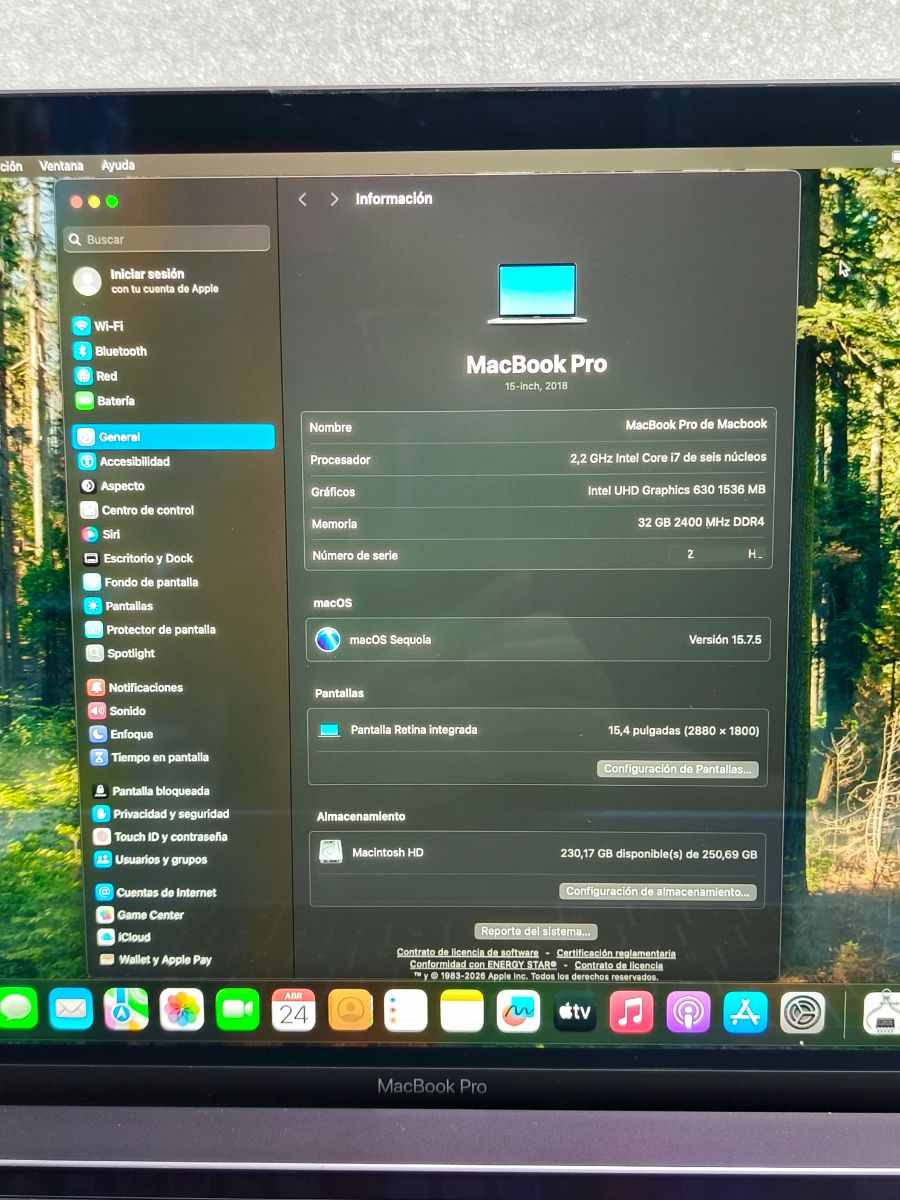Open Wi-Fi settings in the sidebar
900x1200 pixels.
click(98, 326)
